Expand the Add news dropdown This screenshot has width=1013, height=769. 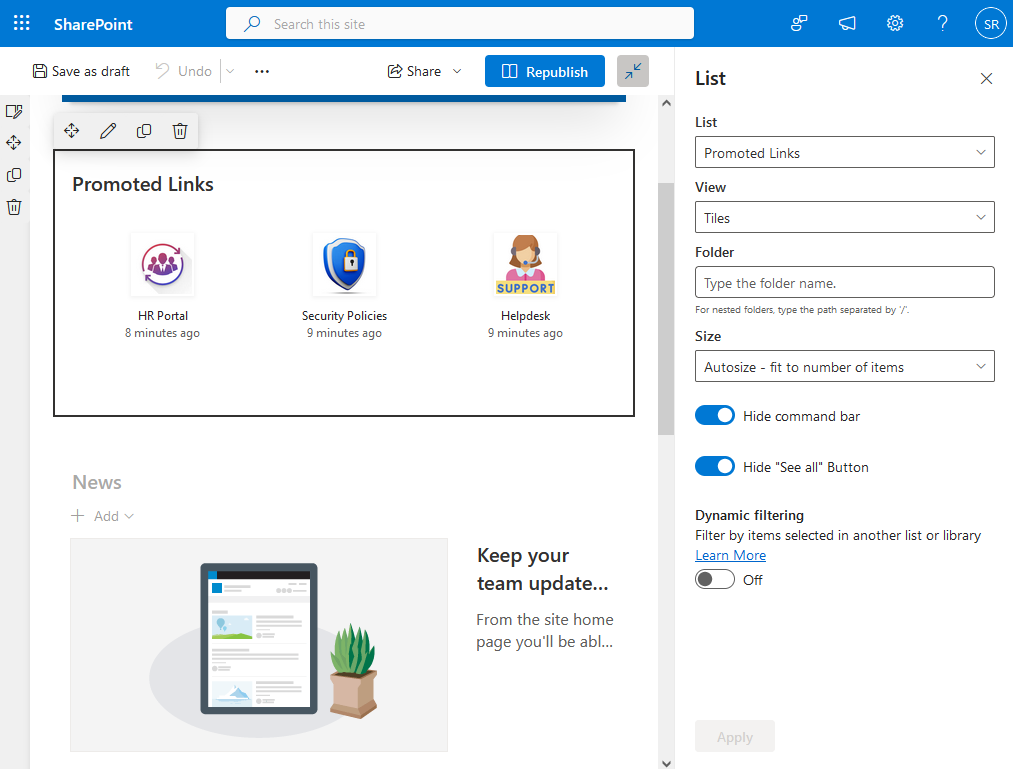pyautogui.click(x=103, y=516)
